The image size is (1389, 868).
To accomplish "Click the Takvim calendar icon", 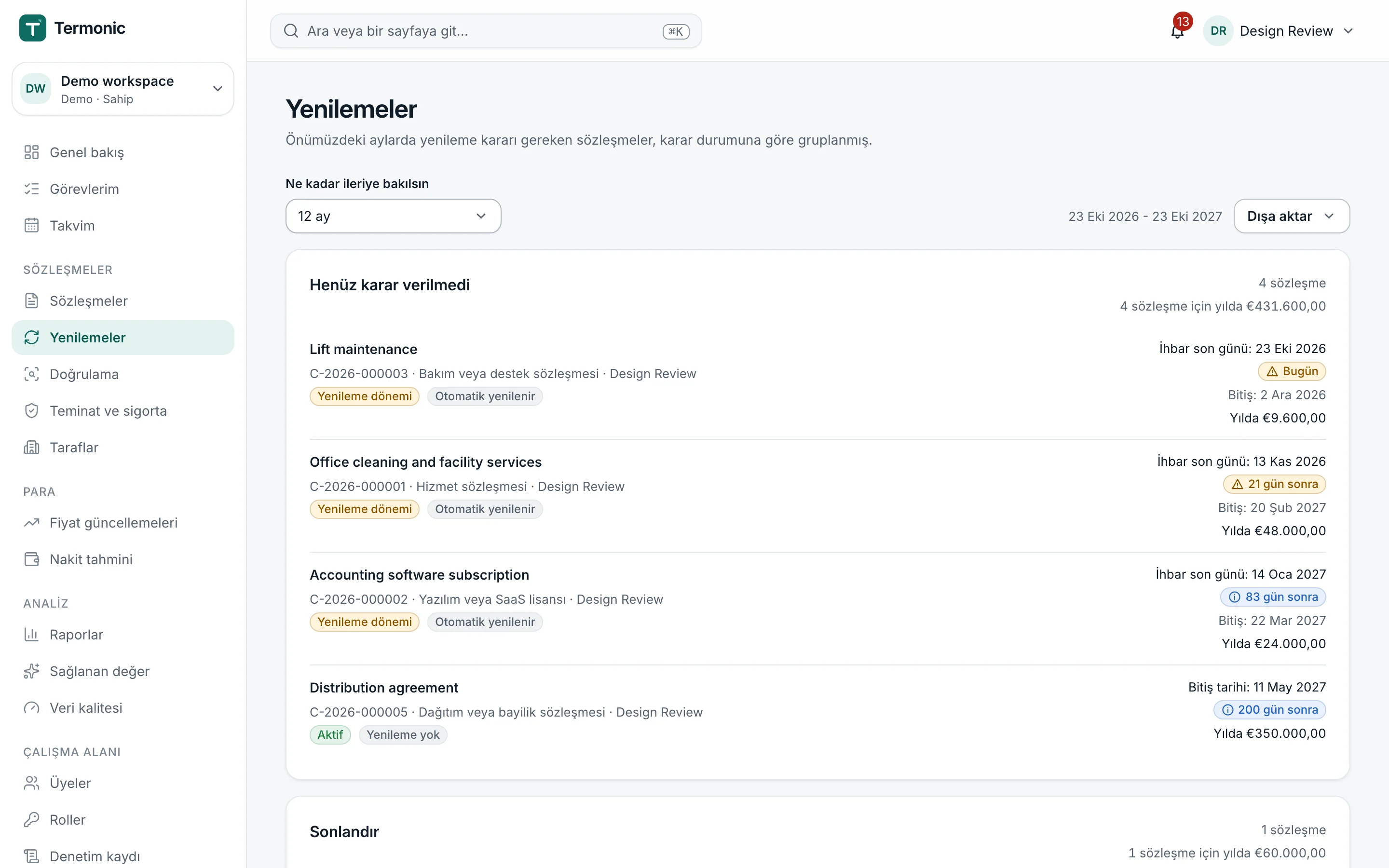I will coord(31,226).
